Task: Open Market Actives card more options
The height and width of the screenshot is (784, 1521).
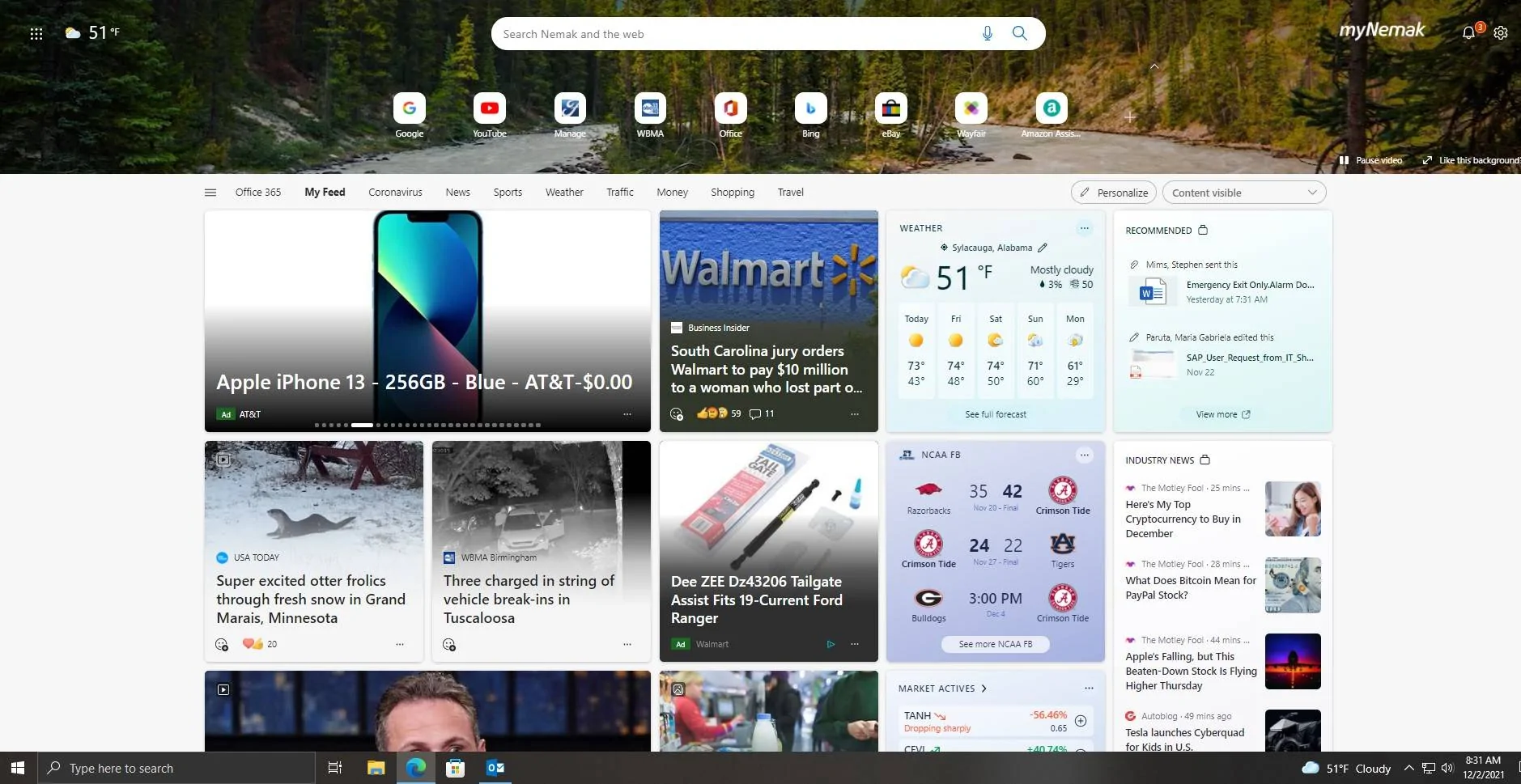Action: click(x=1090, y=689)
